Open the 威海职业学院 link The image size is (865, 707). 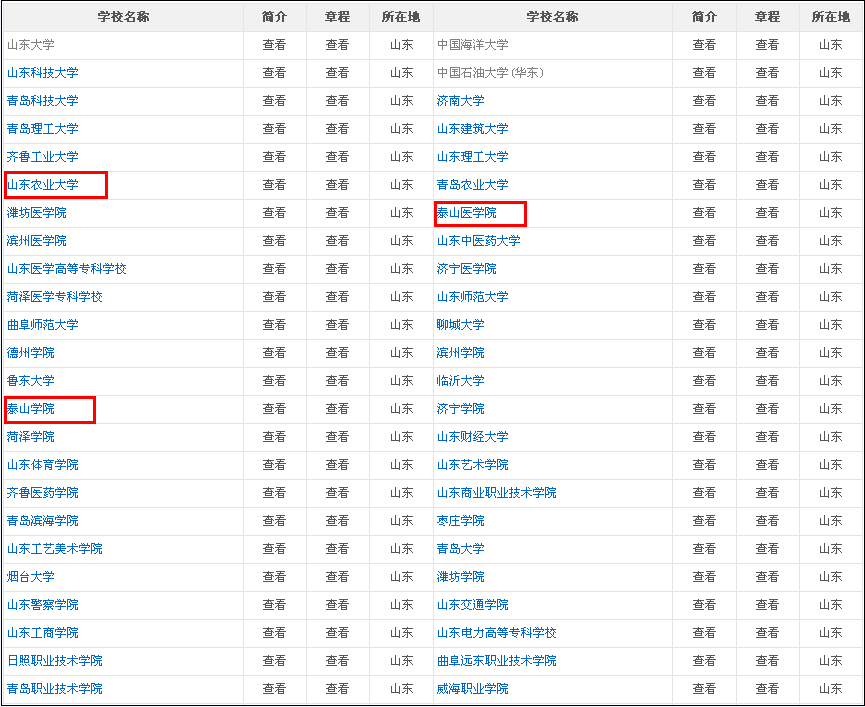click(473, 689)
